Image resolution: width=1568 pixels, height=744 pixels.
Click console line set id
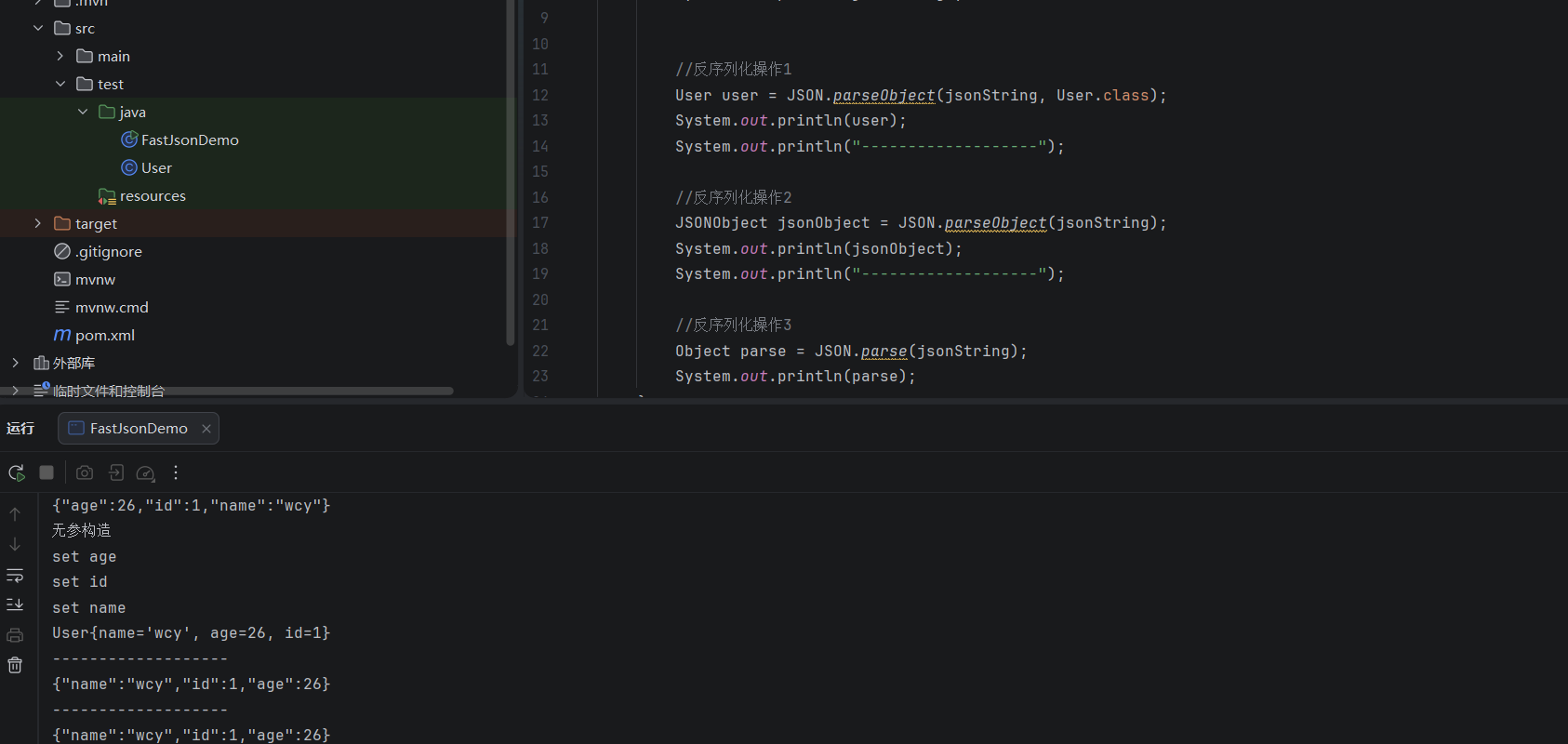coord(80,581)
